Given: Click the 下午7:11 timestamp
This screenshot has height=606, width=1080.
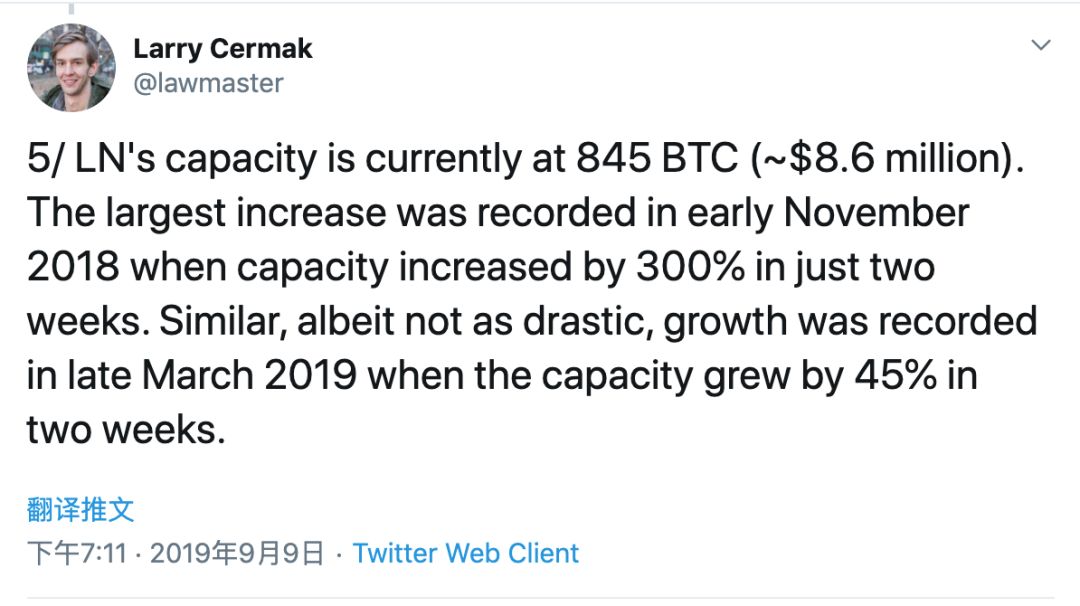Looking at the screenshot, I should point(77,553).
